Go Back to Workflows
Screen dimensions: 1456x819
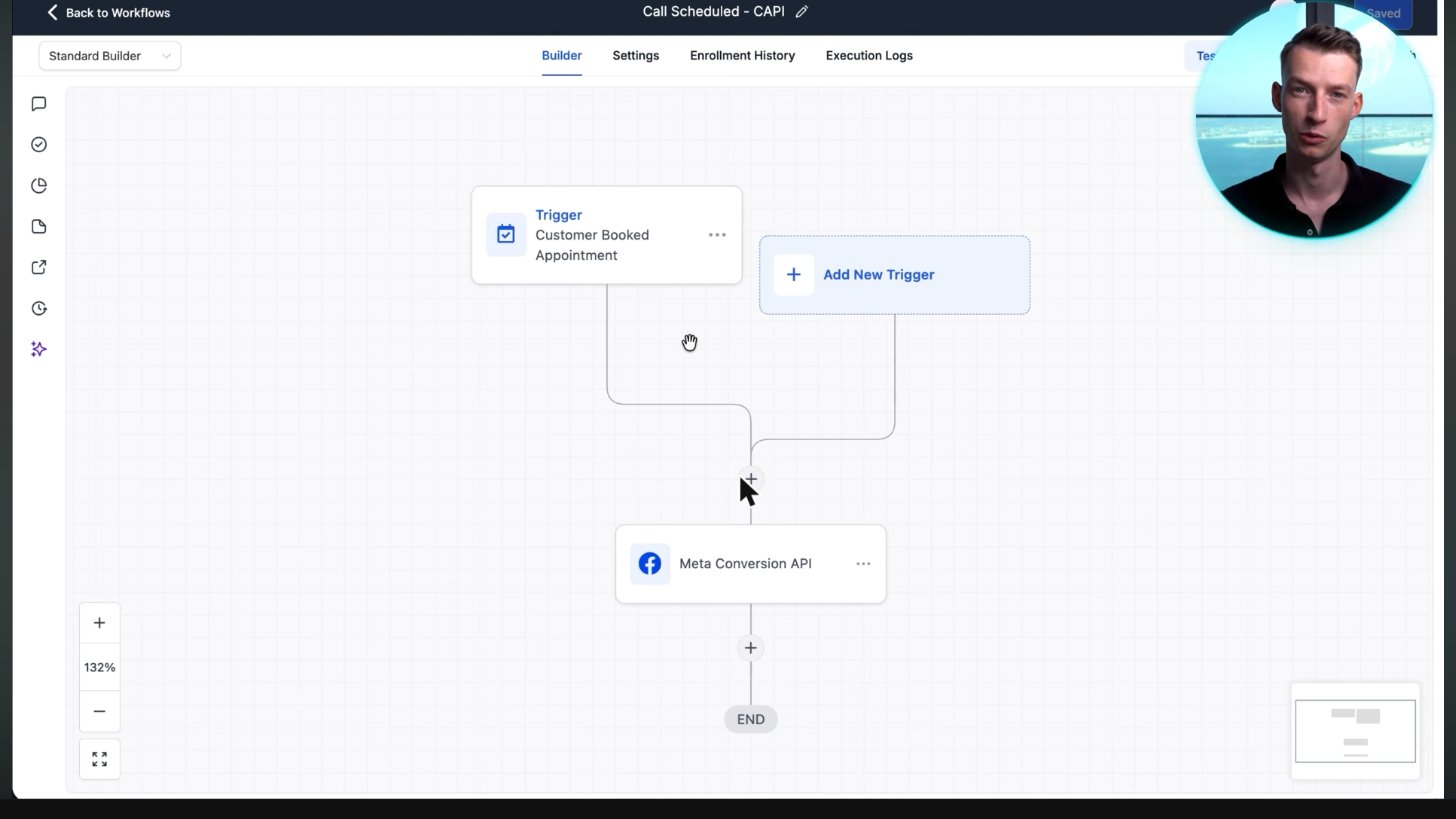[108, 13]
